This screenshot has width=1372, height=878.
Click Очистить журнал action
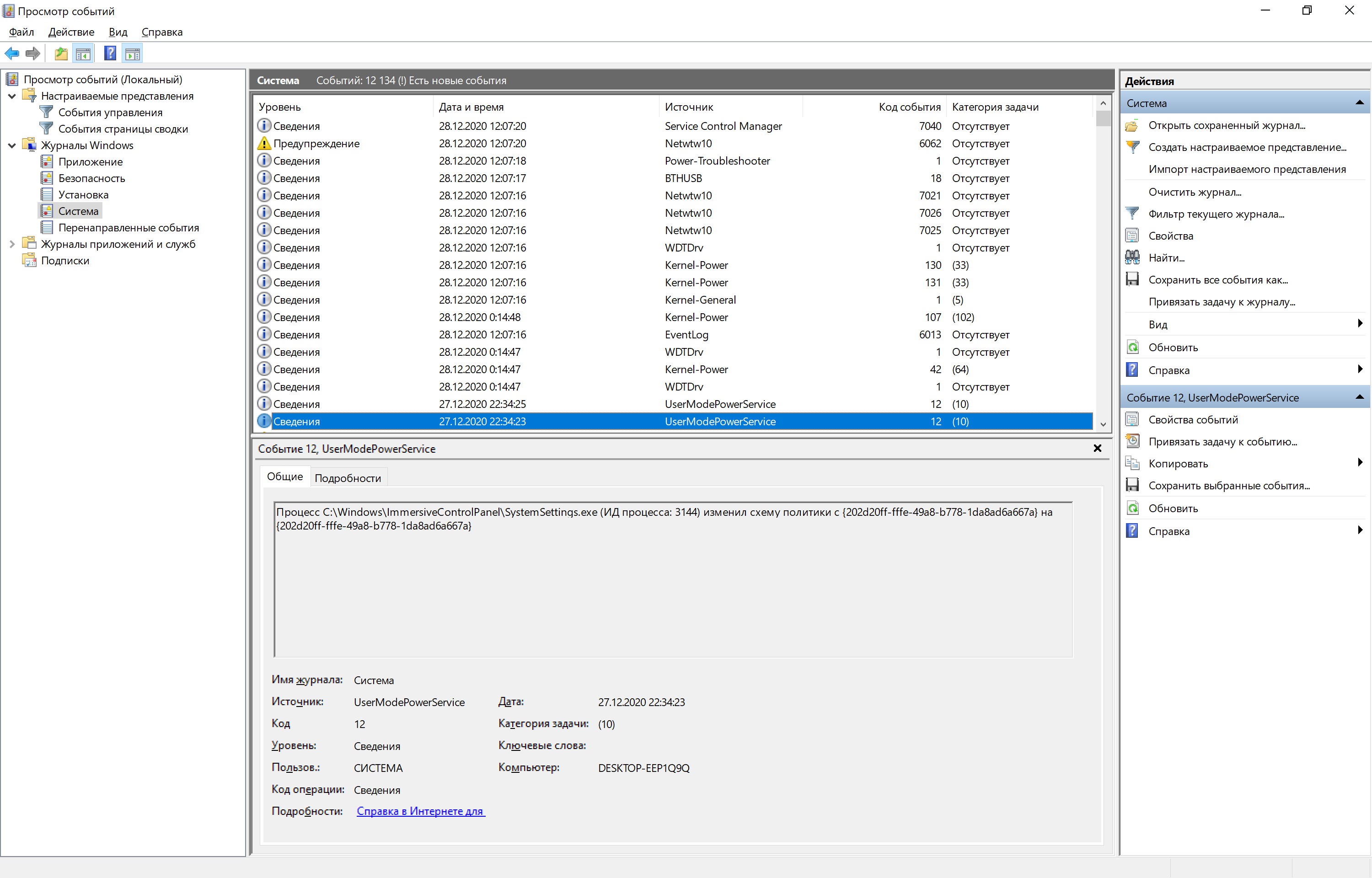[x=1195, y=192]
